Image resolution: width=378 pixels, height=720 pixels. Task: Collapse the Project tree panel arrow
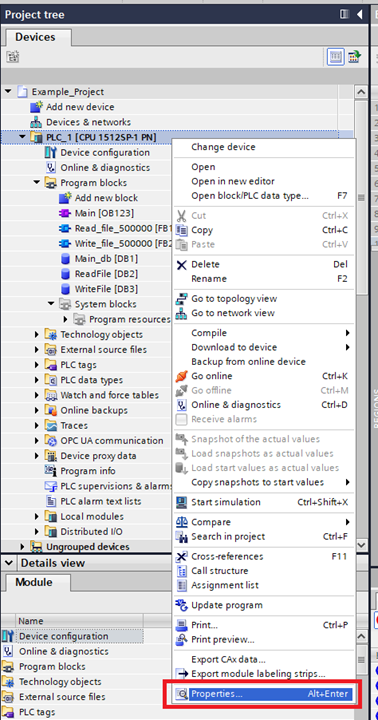tap(359, 14)
